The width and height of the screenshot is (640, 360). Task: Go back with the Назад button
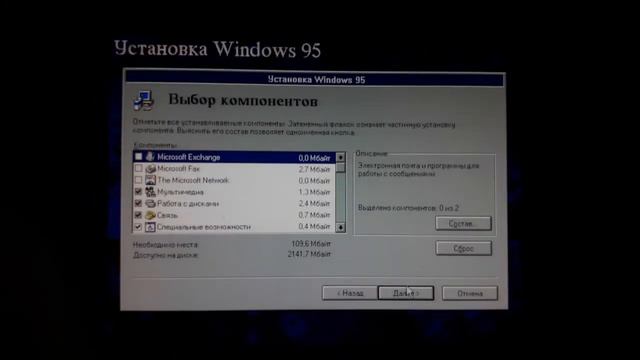click(x=350, y=293)
